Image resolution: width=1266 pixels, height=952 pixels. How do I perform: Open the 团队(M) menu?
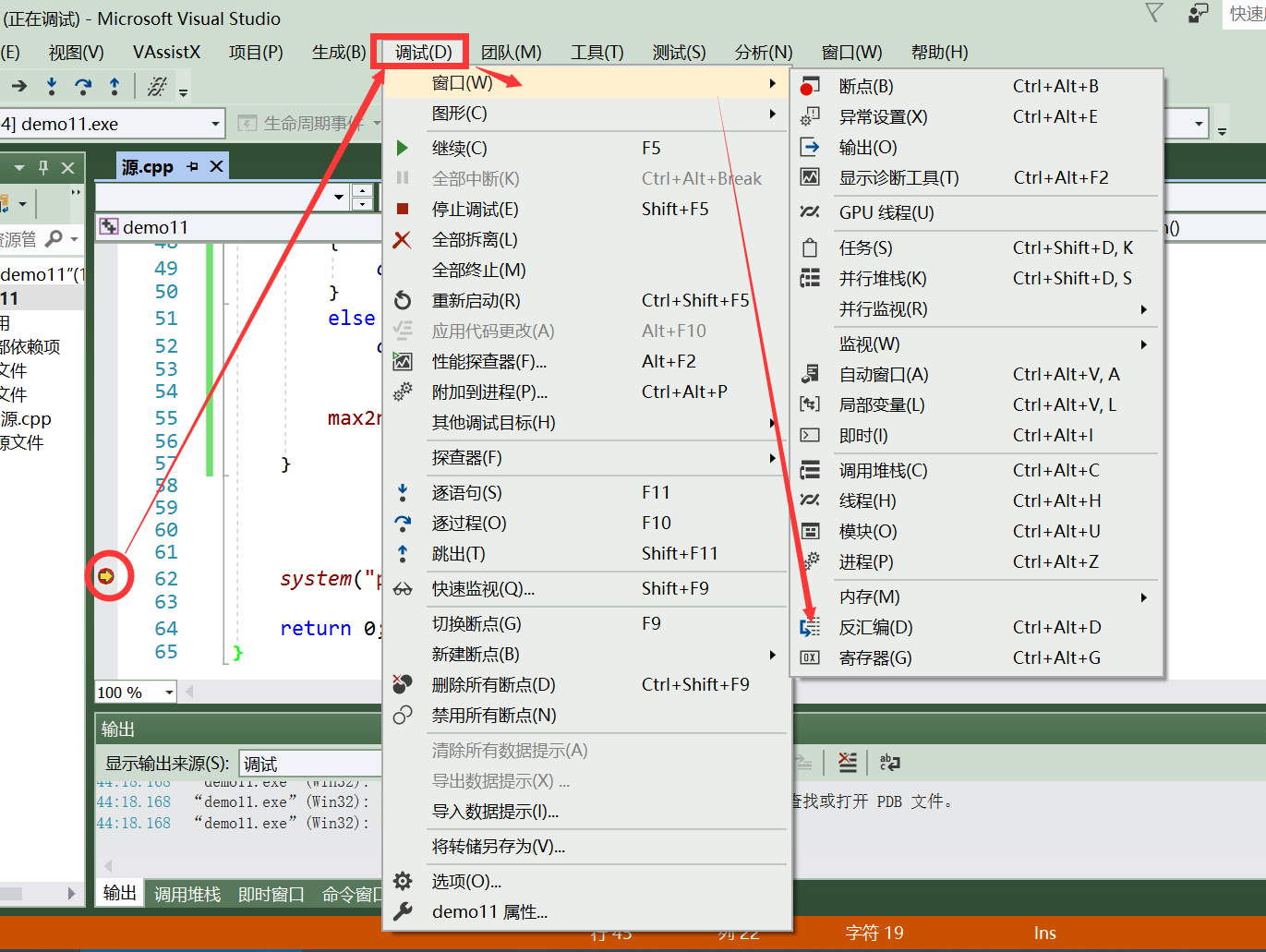coord(511,53)
